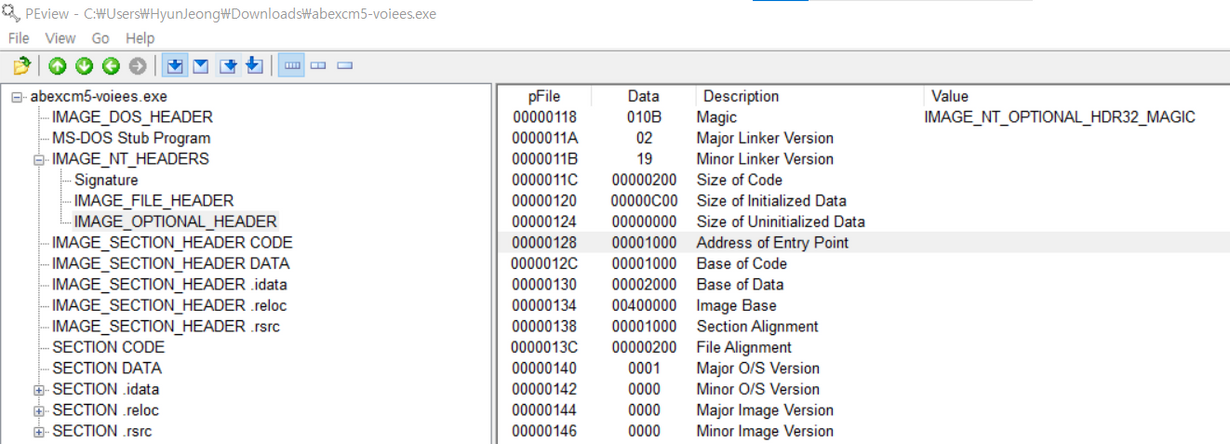Select the Base of Data row
Image resolution: width=1230 pixels, height=444 pixels.
coord(864,285)
